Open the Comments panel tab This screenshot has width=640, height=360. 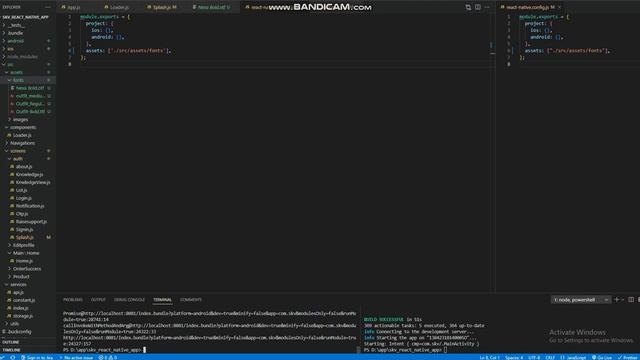point(191,300)
